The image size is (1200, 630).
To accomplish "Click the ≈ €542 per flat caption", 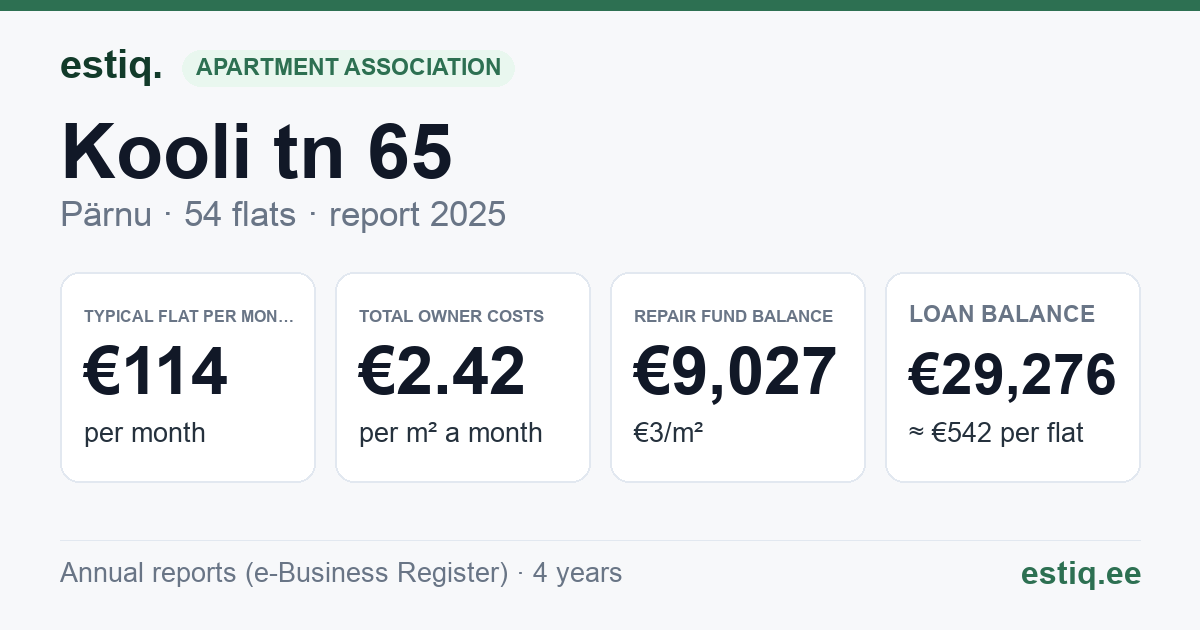I will pos(996,433).
